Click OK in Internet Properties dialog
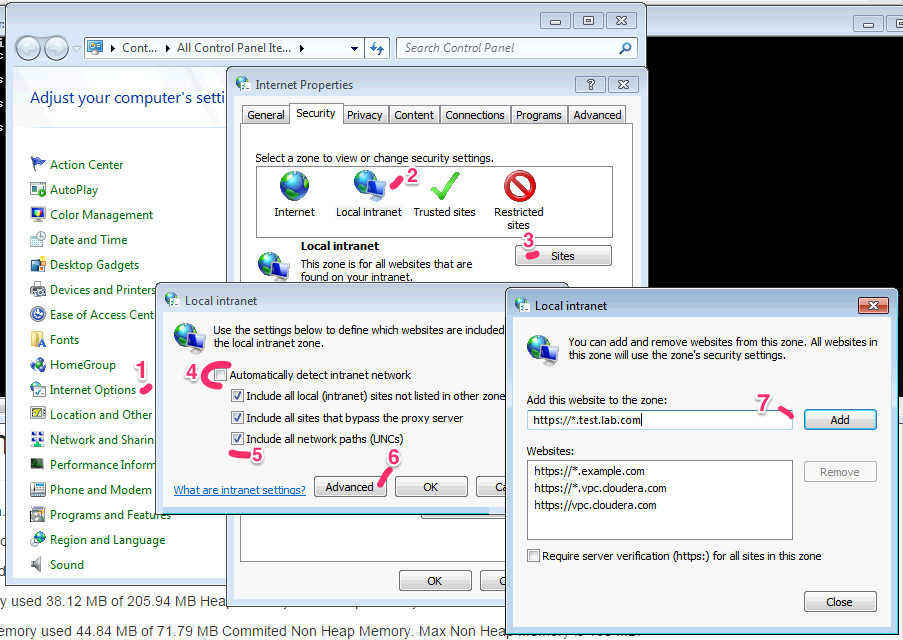This screenshot has height=640, width=903. [x=435, y=581]
